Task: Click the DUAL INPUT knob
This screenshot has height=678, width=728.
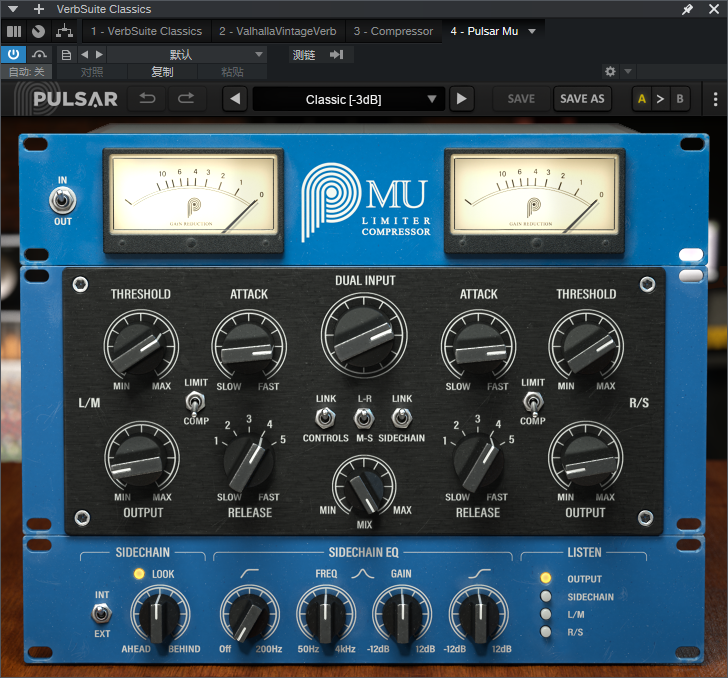Action: tap(364, 334)
